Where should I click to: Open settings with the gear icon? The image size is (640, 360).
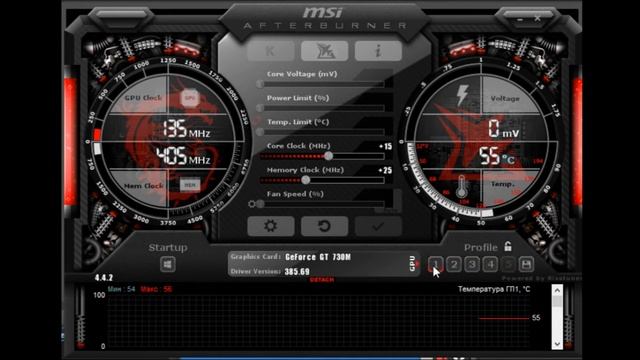(271, 226)
